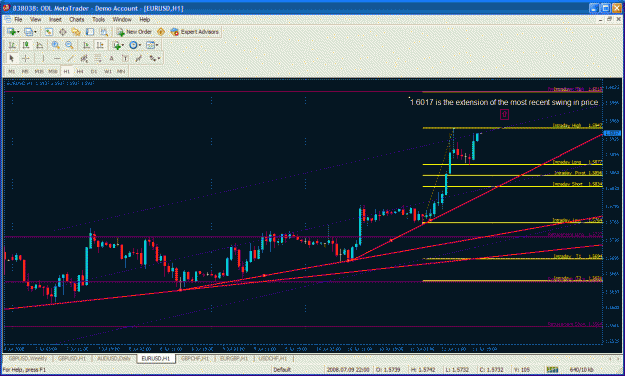Zoom in on the chart
This screenshot has width=625, height=376.
pos(56,45)
